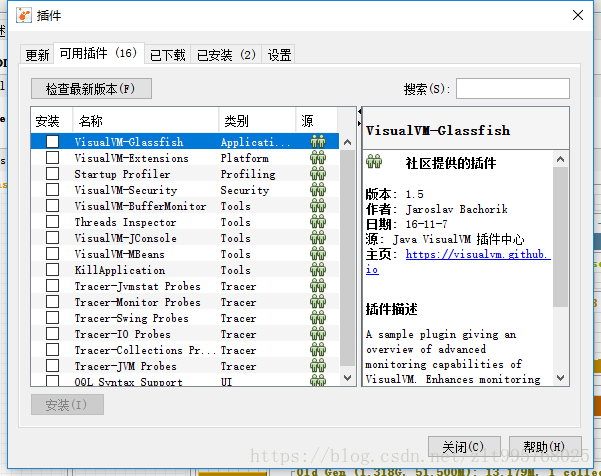Select the OQL Syntax Support row
Screen dimensions: 601x476
185,382
